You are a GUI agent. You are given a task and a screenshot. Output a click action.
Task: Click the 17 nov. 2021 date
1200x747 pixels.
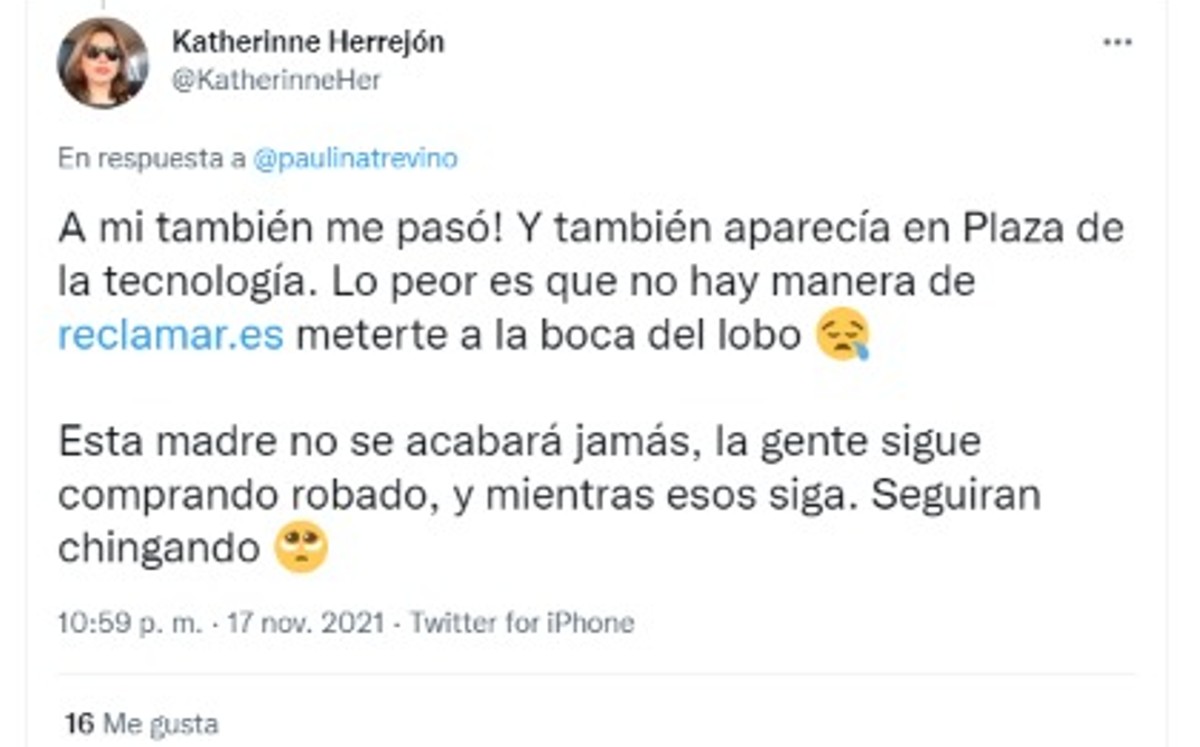pos(305,623)
